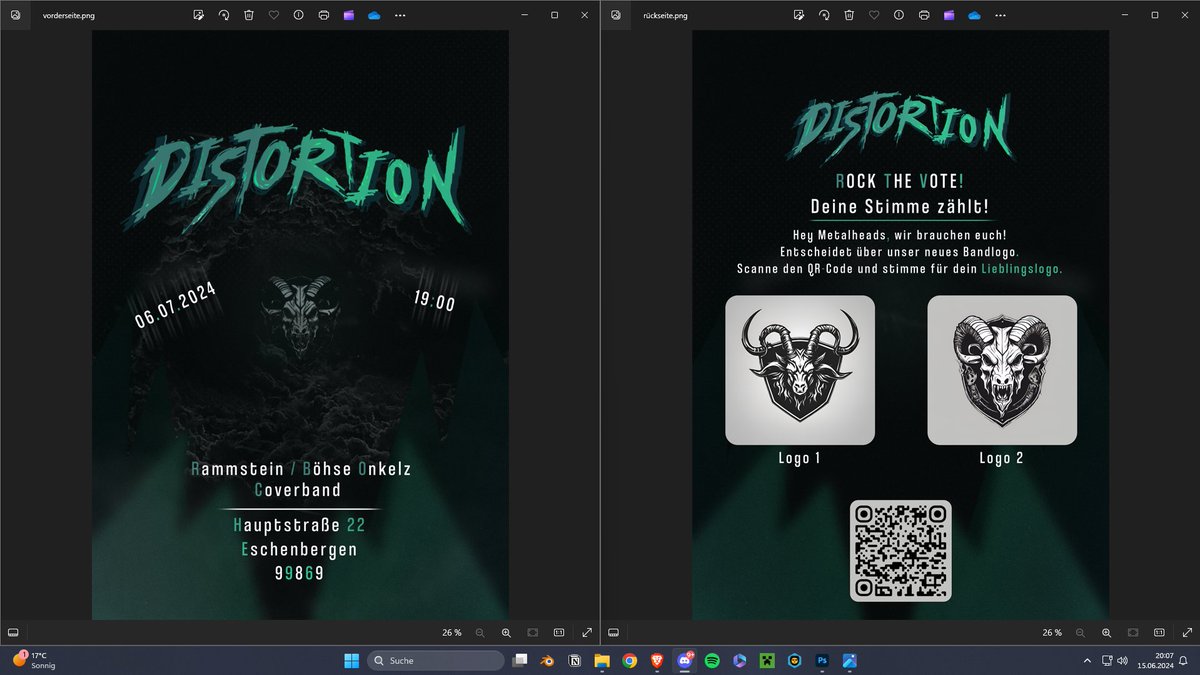Click the rückseite.png file name title
1200x675 pixels.
[665, 16]
